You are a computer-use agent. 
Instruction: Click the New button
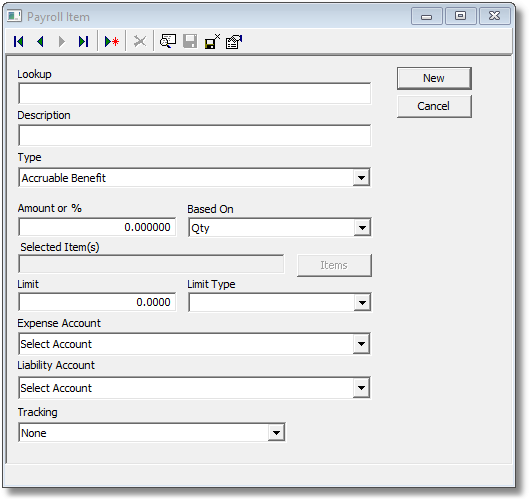(x=434, y=78)
